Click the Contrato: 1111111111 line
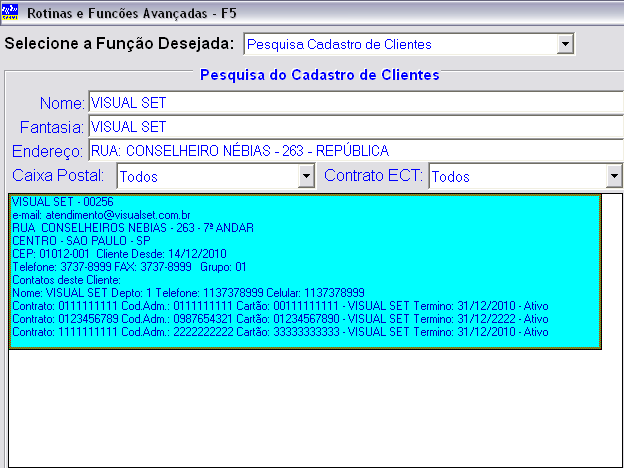Image resolution: width=624 pixels, height=468 pixels. point(280,332)
